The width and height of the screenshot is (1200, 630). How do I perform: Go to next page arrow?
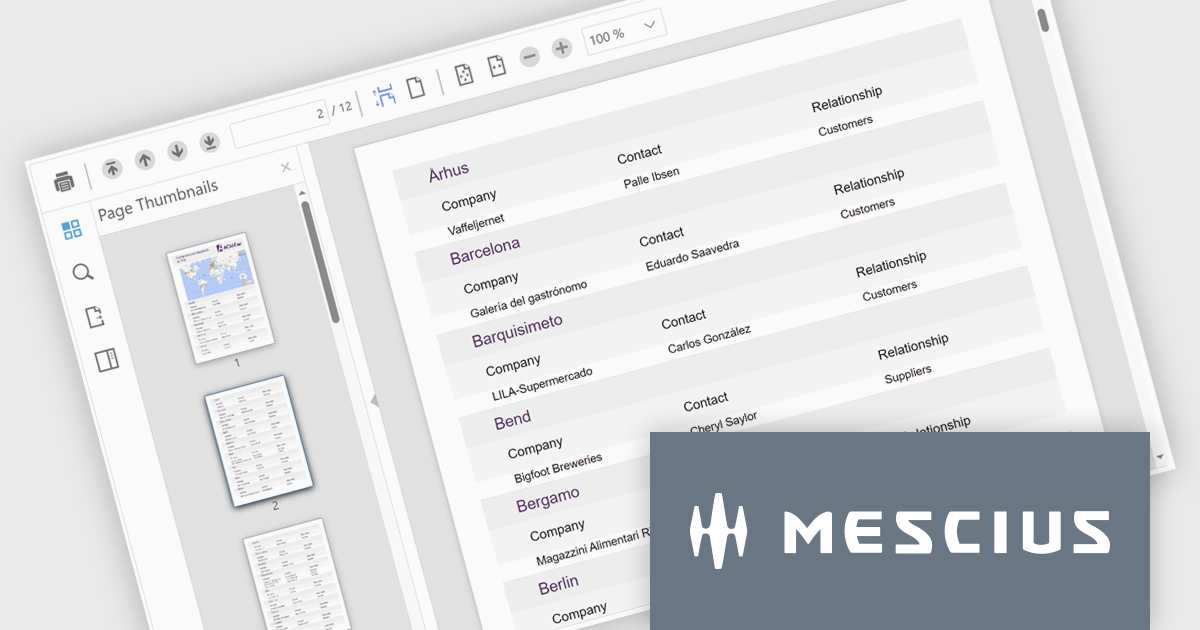[177, 151]
